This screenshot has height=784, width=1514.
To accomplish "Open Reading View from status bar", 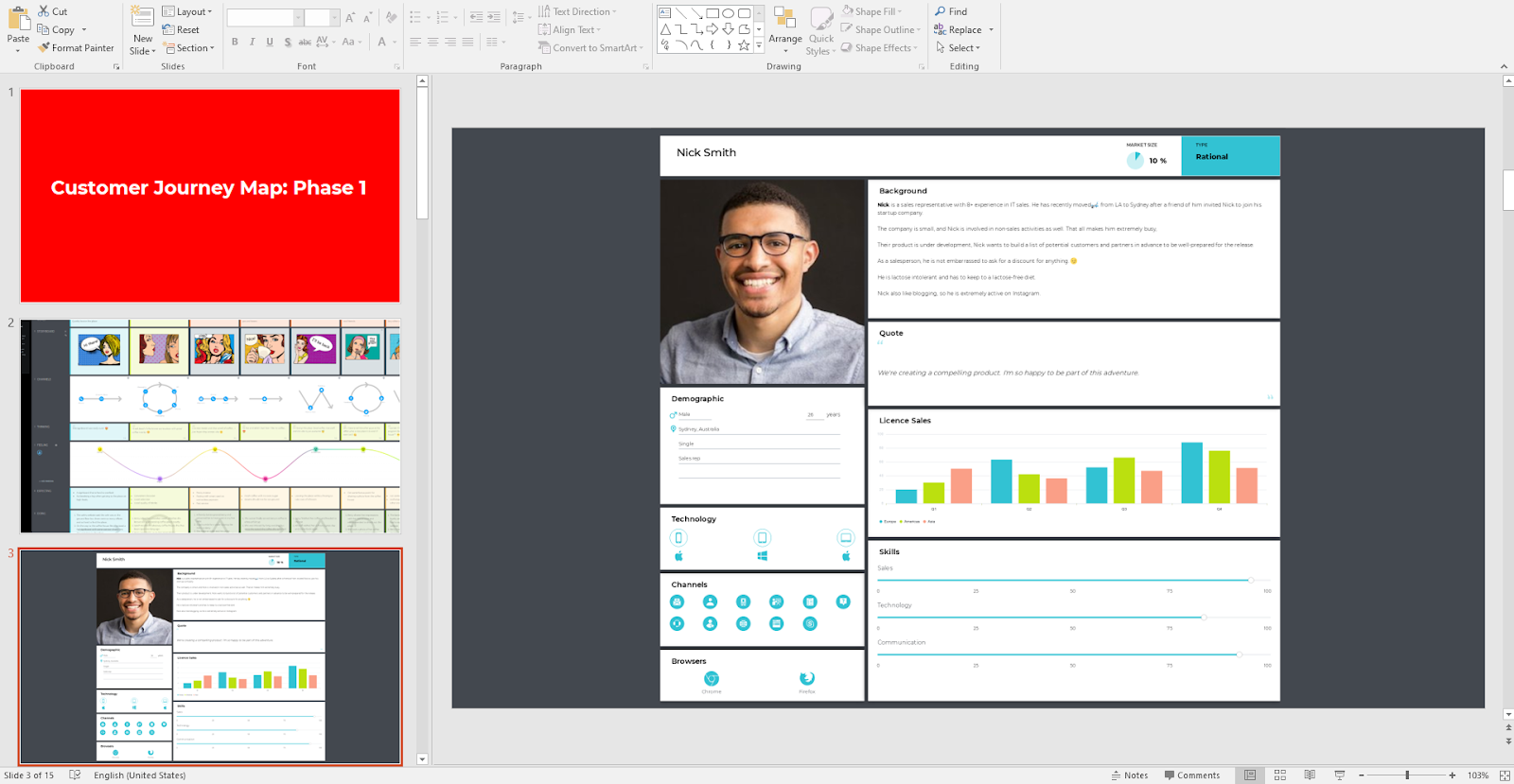I will click(x=1310, y=775).
